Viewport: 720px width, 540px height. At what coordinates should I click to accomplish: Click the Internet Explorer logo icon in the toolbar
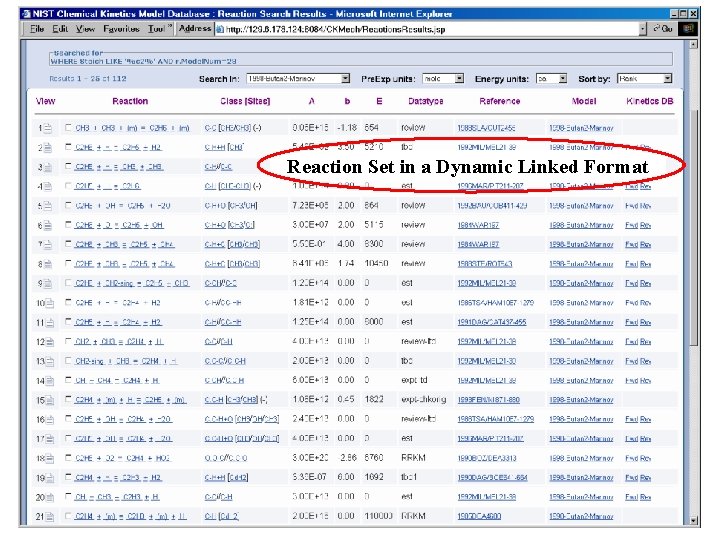point(688,29)
